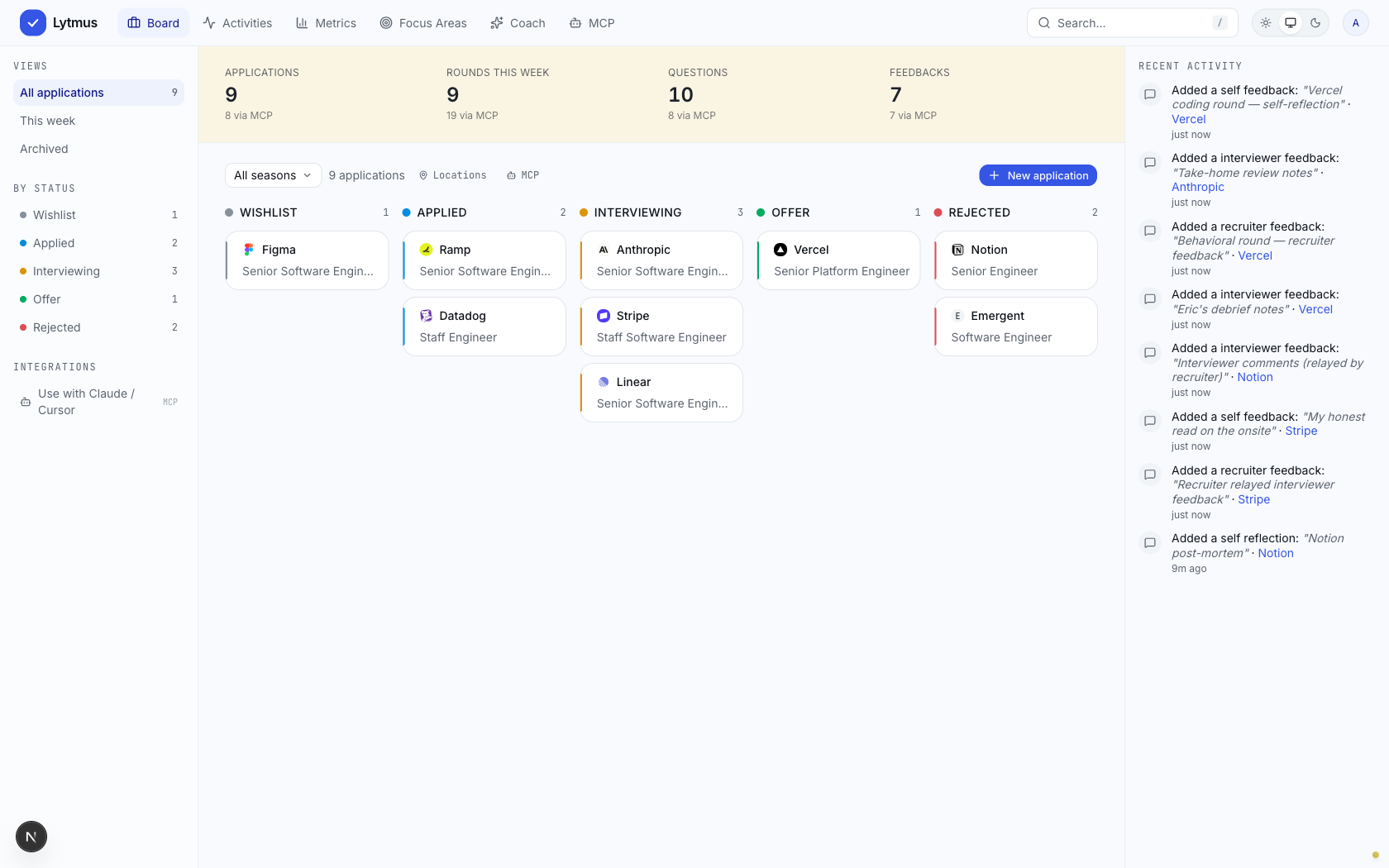
Task: Click the Datadog logo icon
Action: click(x=426, y=316)
